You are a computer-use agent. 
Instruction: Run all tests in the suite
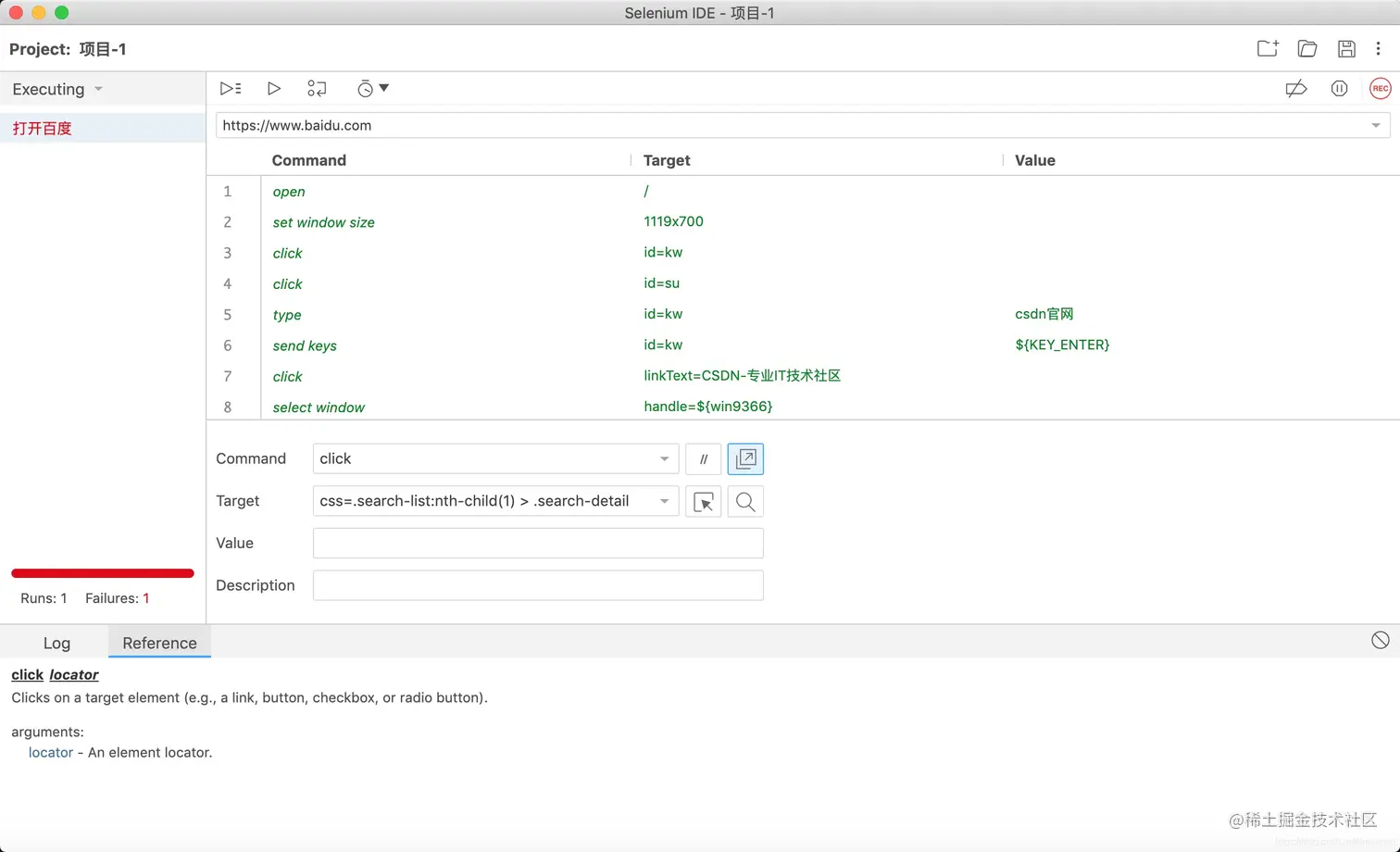point(231,89)
